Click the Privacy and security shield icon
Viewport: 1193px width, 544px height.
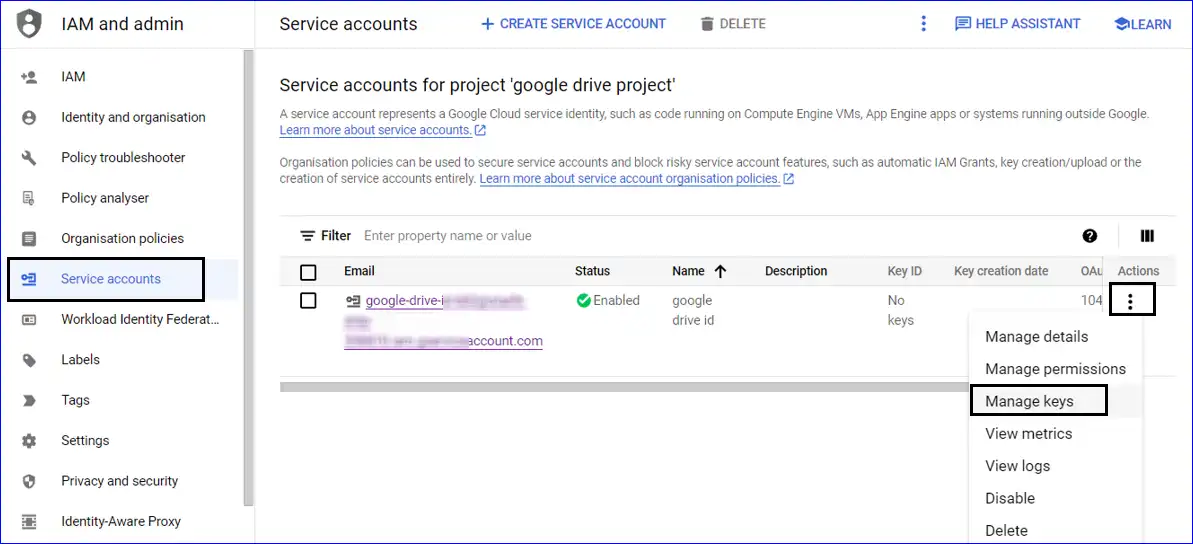coord(29,481)
